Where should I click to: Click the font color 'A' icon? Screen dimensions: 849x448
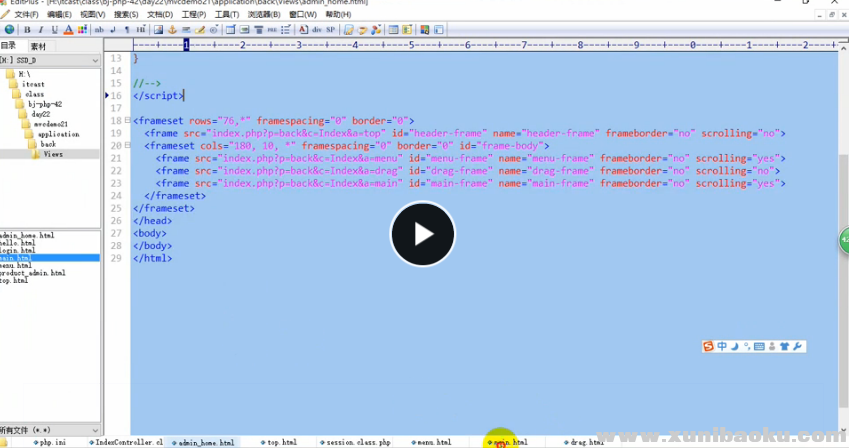[68, 30]
